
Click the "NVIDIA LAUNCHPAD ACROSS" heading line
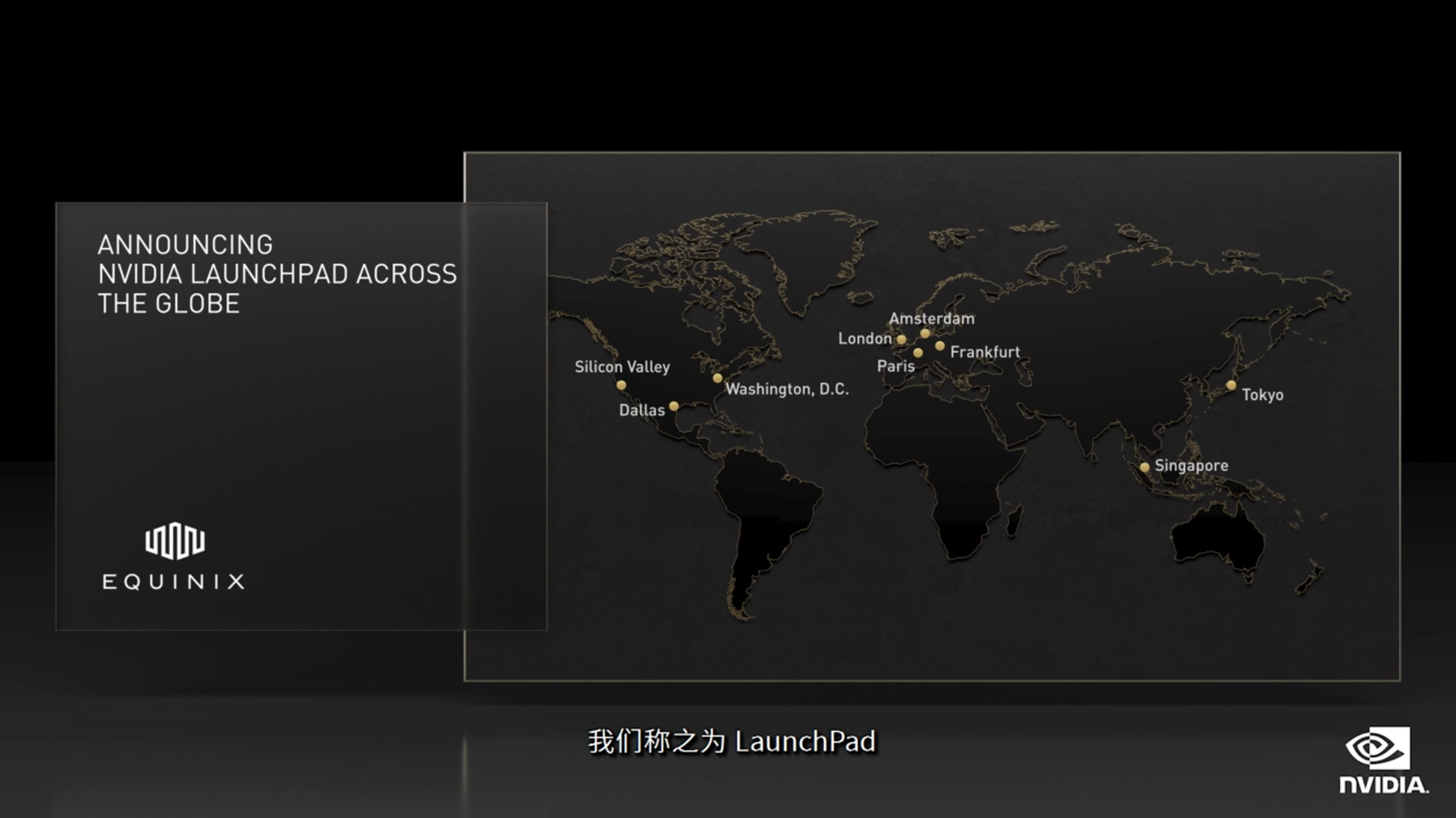pyautogui.click(x=278, y=274)
